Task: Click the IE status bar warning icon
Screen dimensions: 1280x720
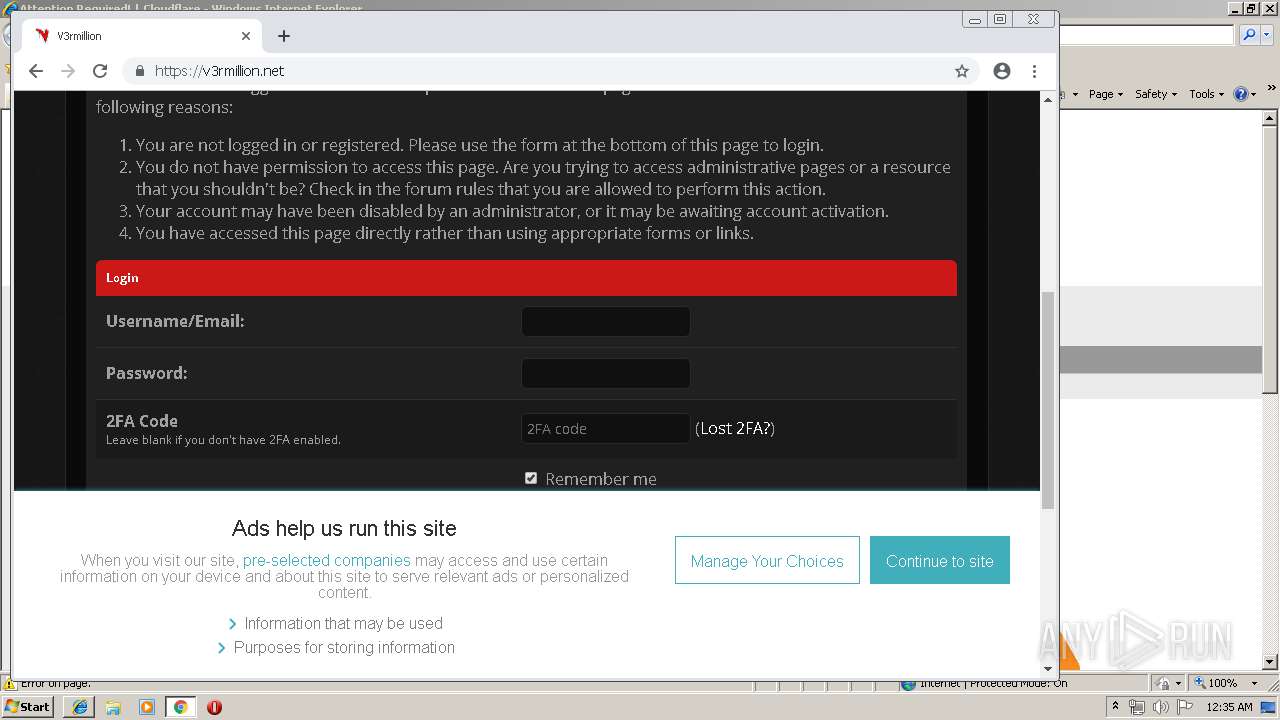Action: coord(10,684)
